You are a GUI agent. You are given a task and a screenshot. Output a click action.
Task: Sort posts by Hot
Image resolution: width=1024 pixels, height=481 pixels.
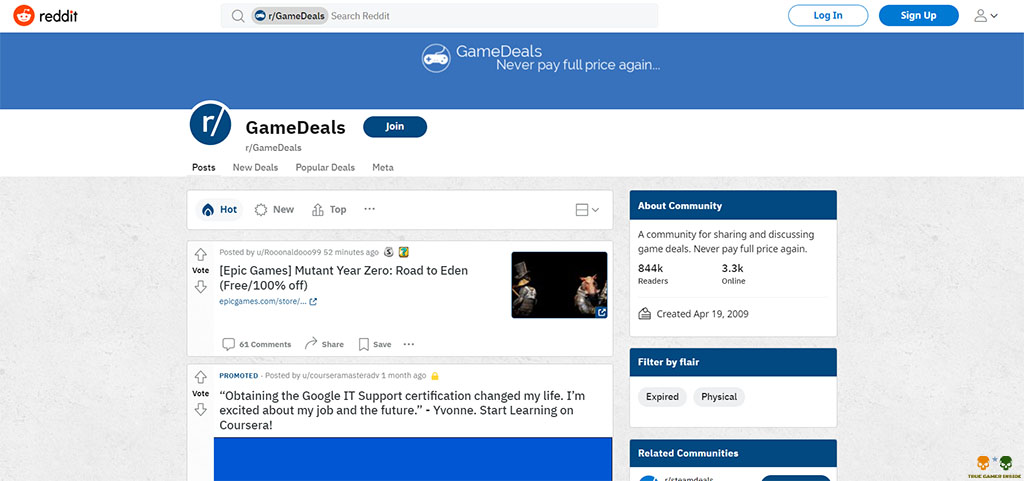click(x=219, y=210)
